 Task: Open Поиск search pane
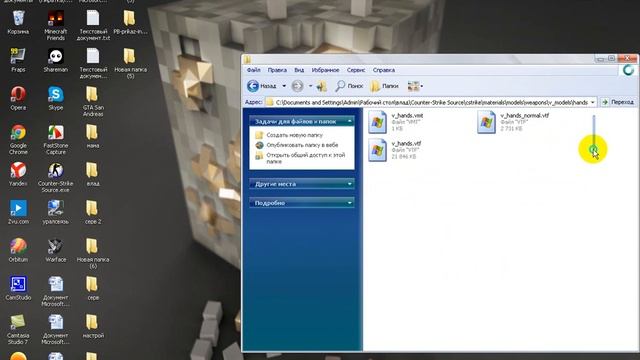[349, 86]
